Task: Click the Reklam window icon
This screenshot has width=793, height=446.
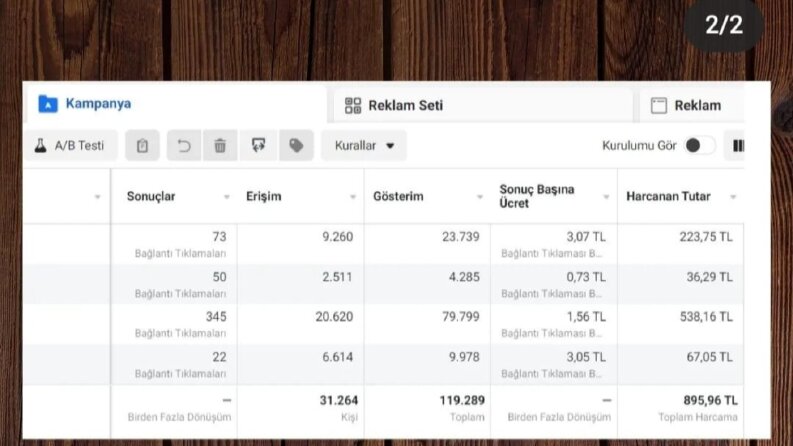Action: (658, 105)
